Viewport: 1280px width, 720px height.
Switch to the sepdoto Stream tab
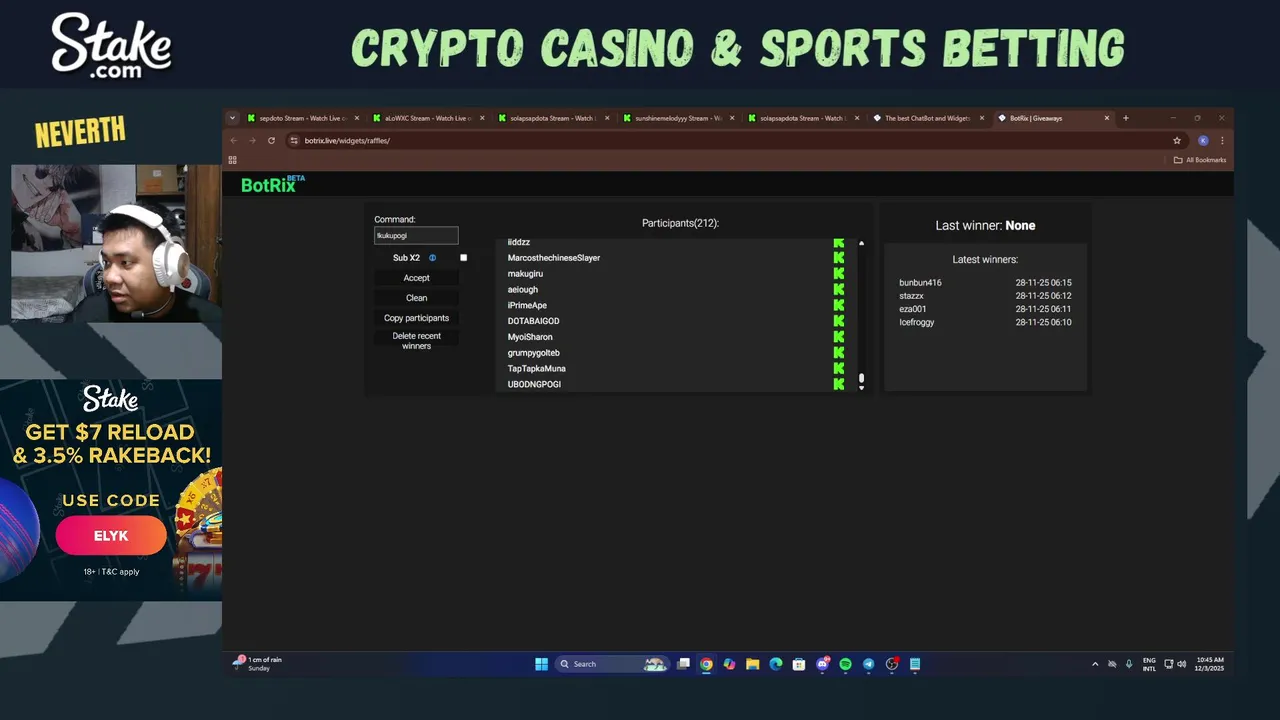(302, 118)
